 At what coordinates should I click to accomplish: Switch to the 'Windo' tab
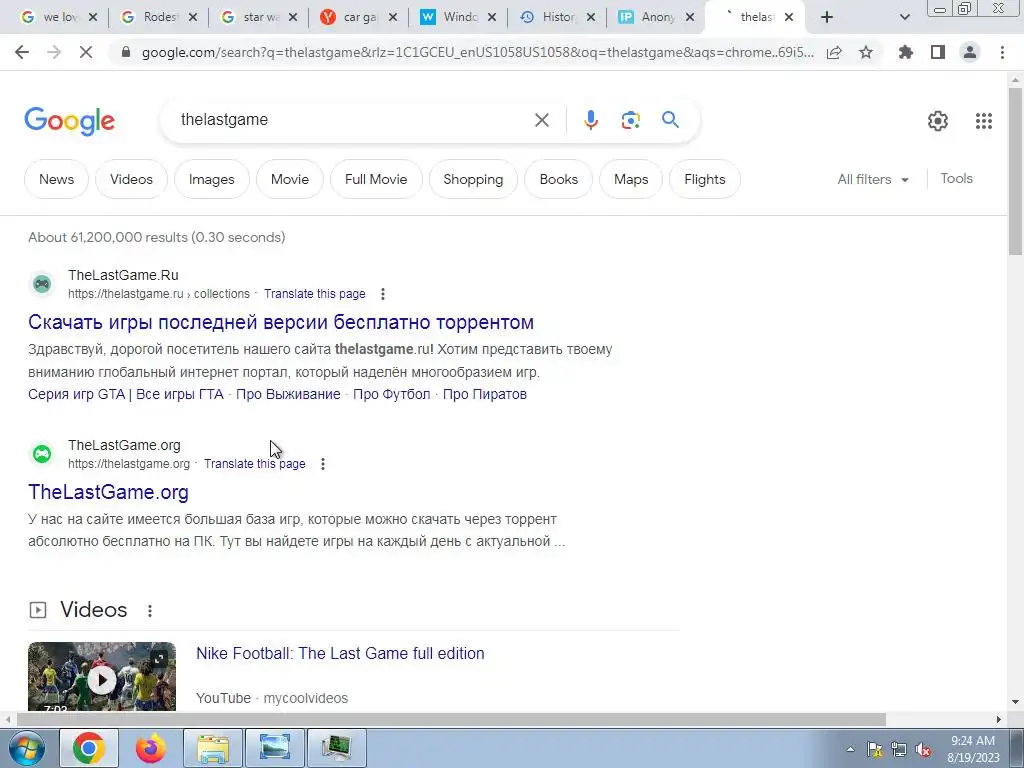coord(458,18)
